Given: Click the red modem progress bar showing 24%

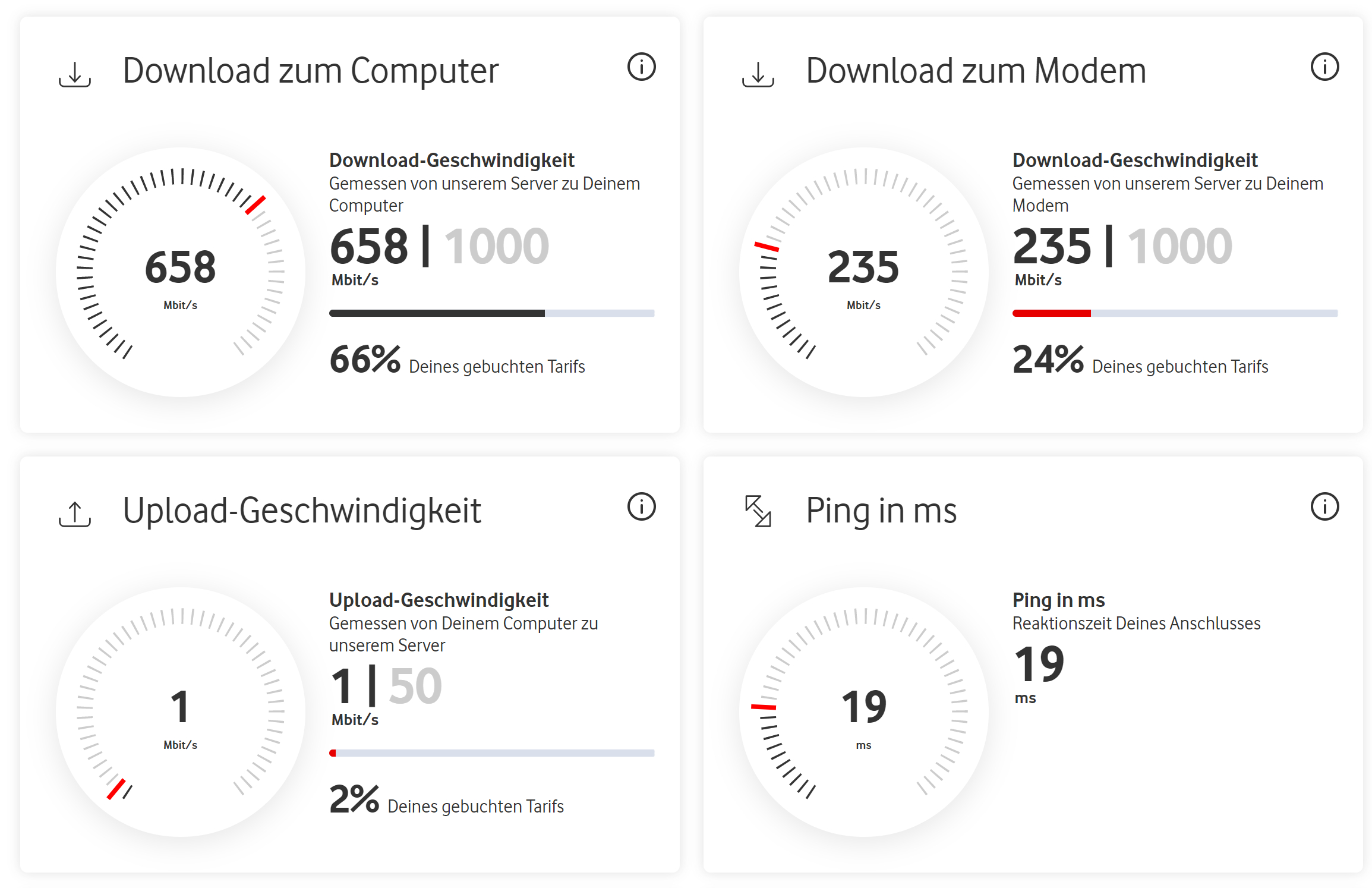Looking at the screenshot, I should [x=1051, y=311].
